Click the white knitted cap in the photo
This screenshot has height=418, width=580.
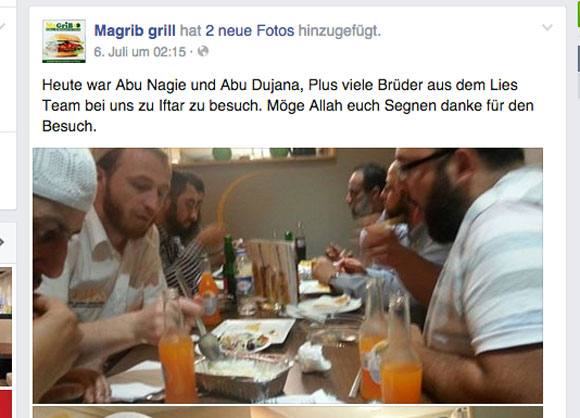pos(65,178)
